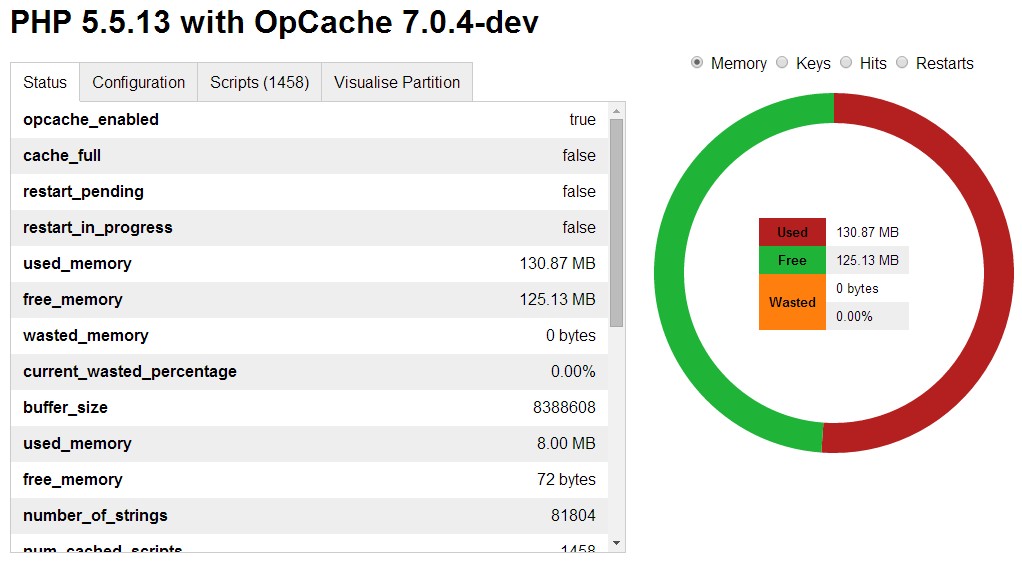
Task: Click 130.87 MB in chart legend
Action: click(868, 232)
